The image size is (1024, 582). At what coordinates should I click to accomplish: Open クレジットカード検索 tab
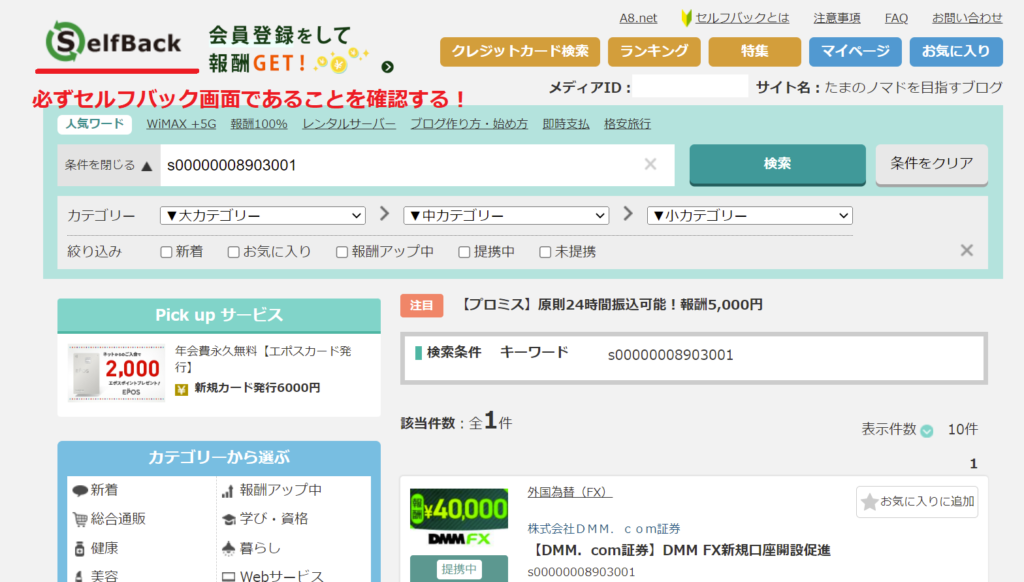(x=520, y=52)
